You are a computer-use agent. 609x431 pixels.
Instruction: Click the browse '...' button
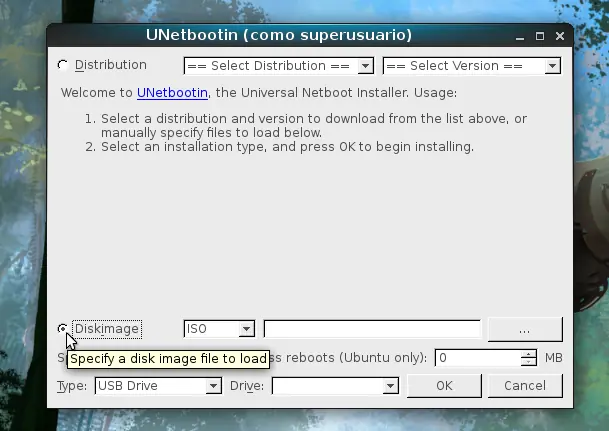[x=525, y=330]
